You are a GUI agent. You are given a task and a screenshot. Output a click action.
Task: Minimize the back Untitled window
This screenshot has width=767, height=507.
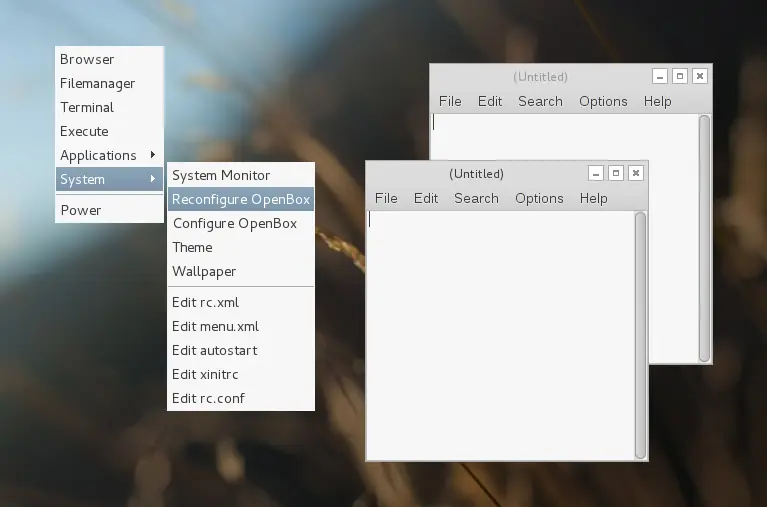coord(660,76)
